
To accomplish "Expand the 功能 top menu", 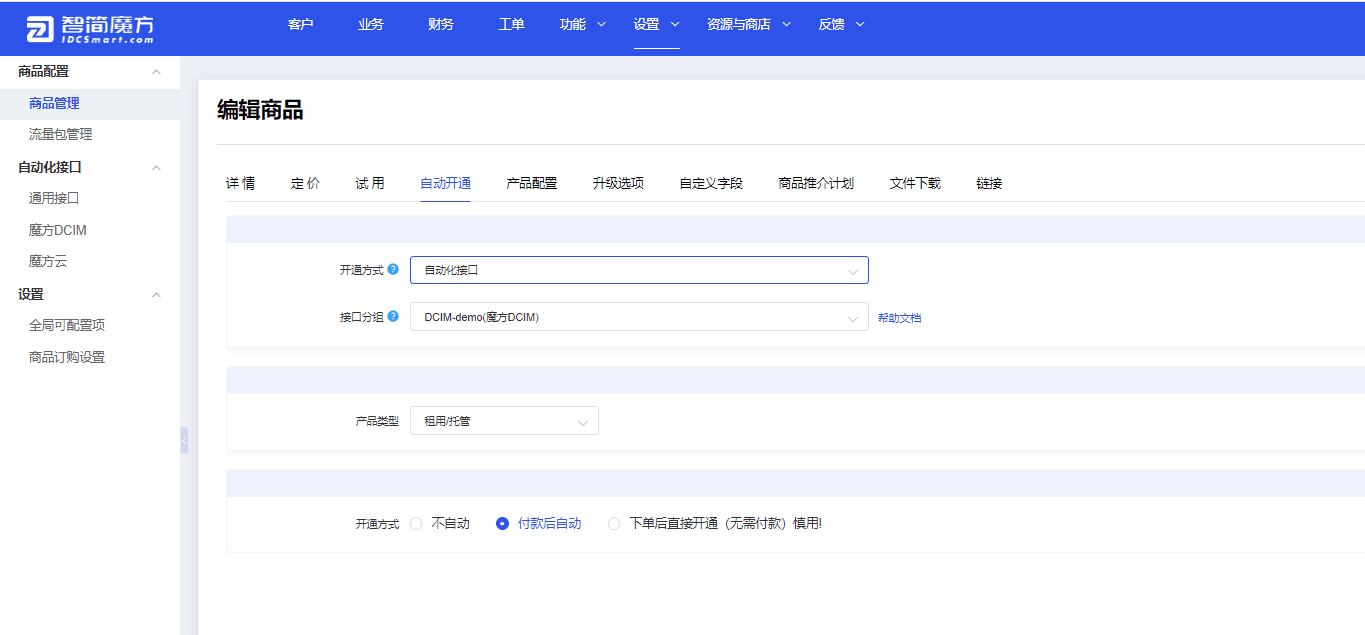I will click(583, 24).
